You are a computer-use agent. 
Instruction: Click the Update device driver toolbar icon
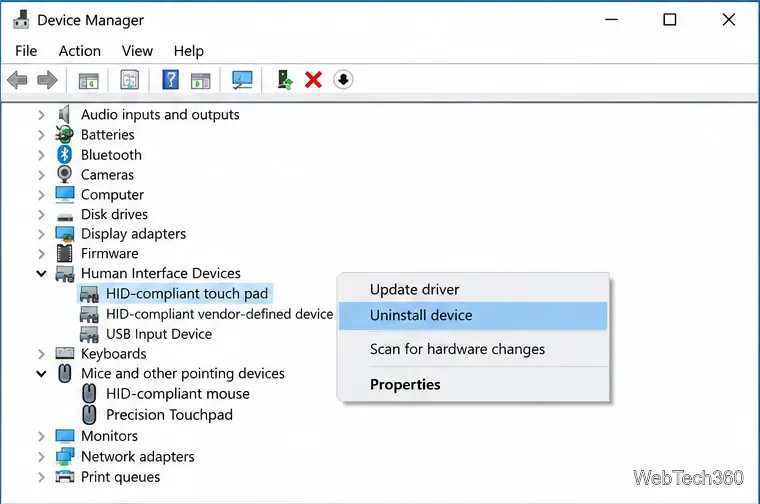click(x=285, y=80)
